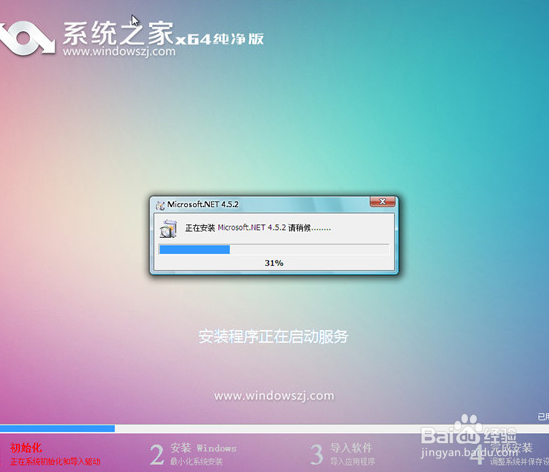The width and height of the screenshot is (549, 472).
Task: Click the installer icon inside the dialog
Action: [168, 229]
